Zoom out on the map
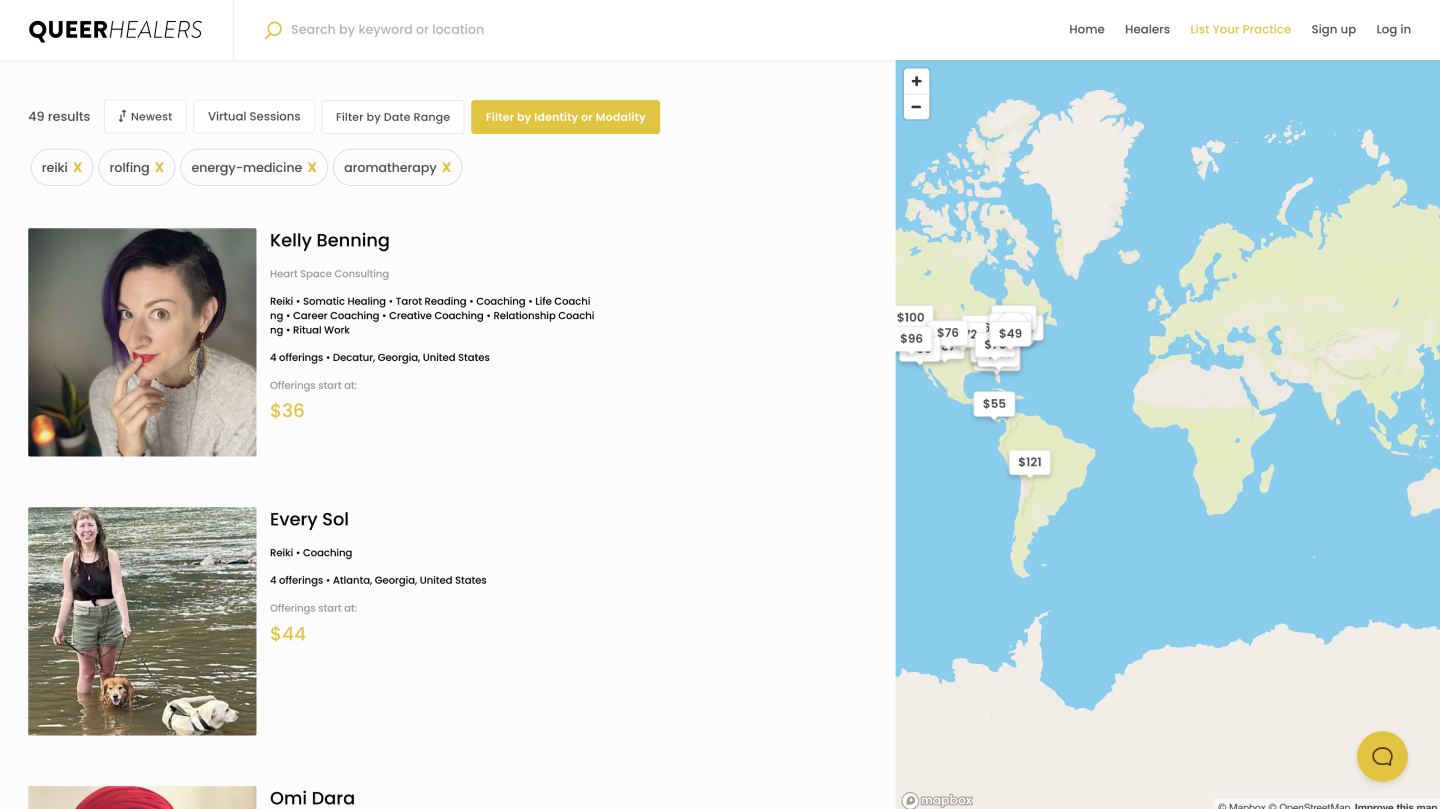 coord(916,107)
